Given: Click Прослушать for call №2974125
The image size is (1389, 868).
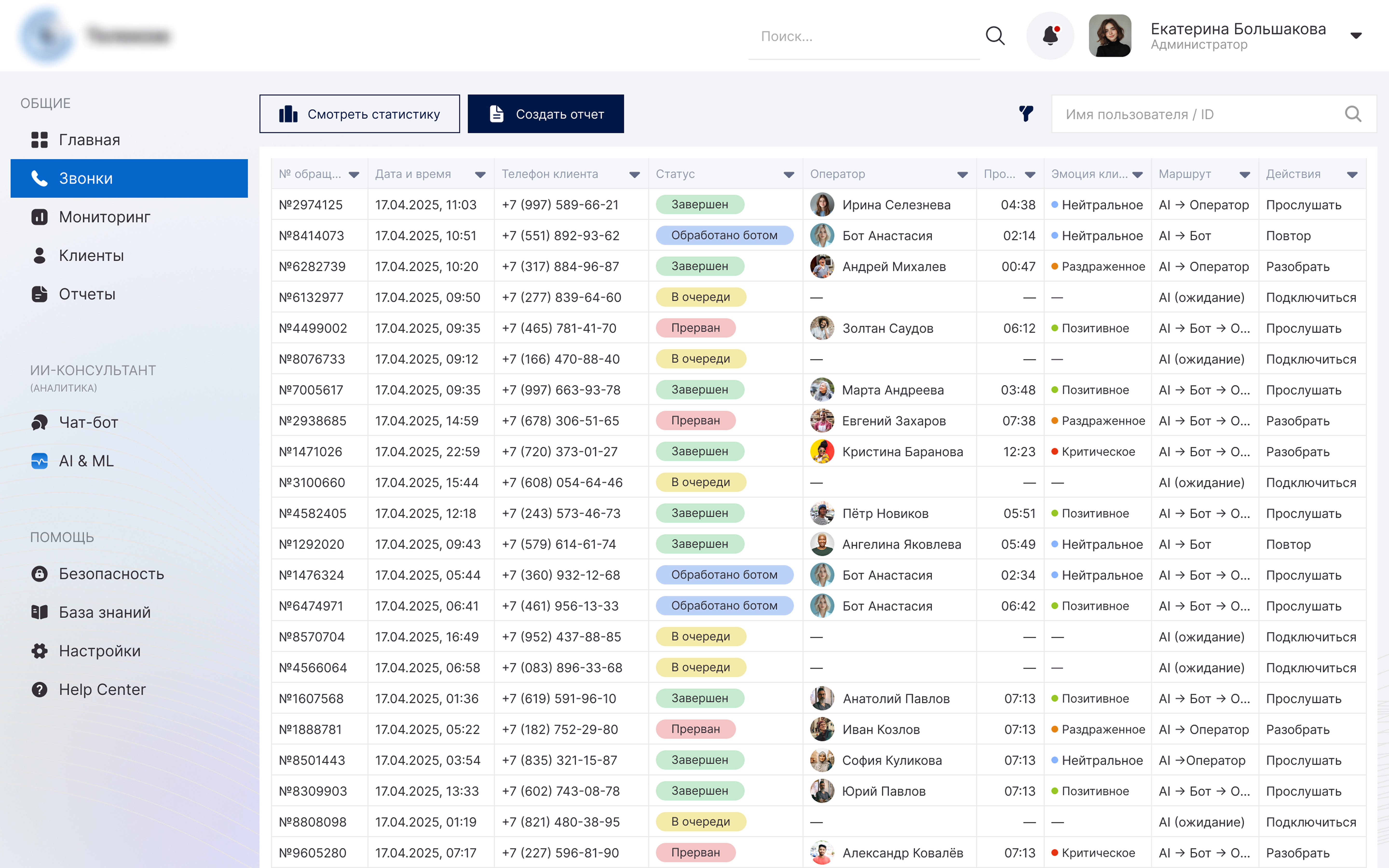Looking at the screenshot, I should (x=1303, y=205).
